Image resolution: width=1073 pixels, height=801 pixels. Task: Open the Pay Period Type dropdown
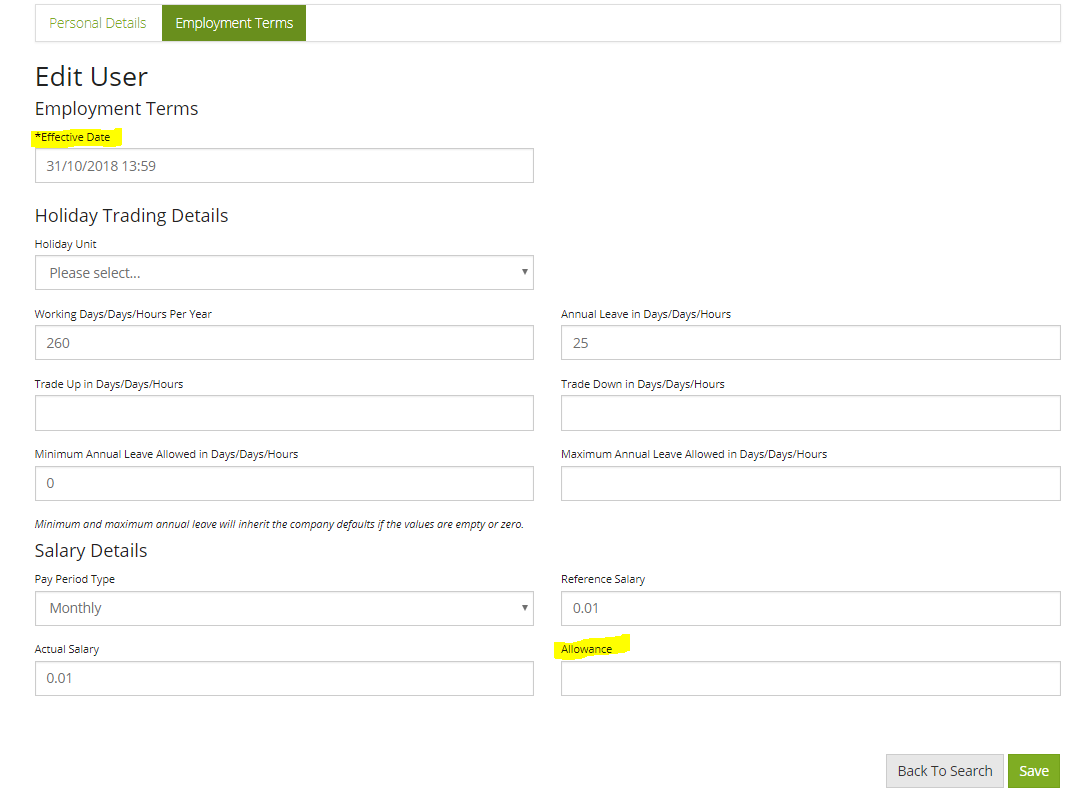[284, 608]
